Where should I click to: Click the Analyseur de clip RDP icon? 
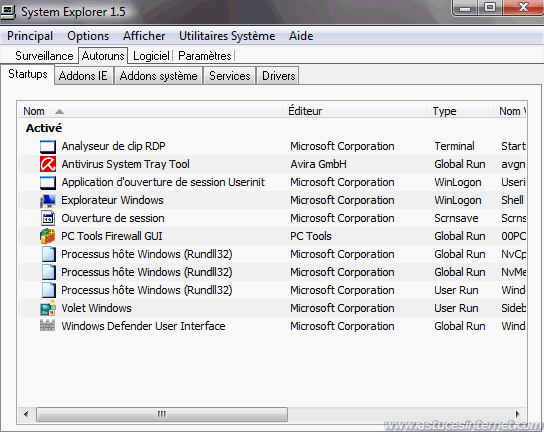48,146
